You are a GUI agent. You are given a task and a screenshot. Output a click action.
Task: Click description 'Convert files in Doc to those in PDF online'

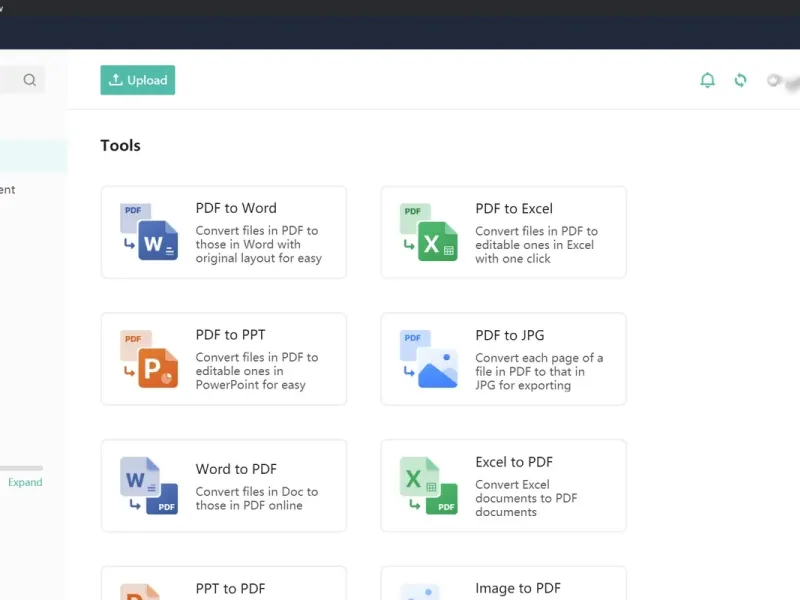257,498
